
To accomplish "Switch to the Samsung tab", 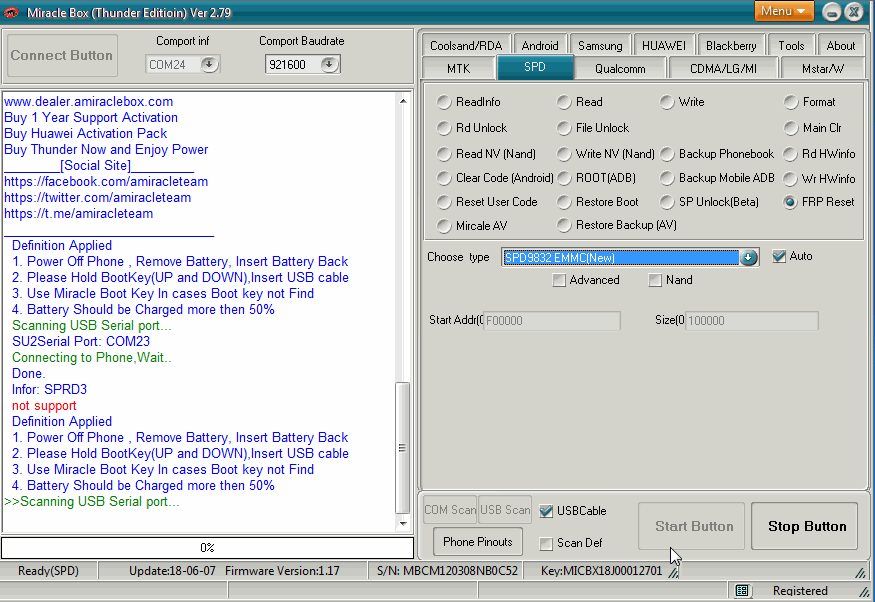I will pyautogui.click(x=600, y=46).
